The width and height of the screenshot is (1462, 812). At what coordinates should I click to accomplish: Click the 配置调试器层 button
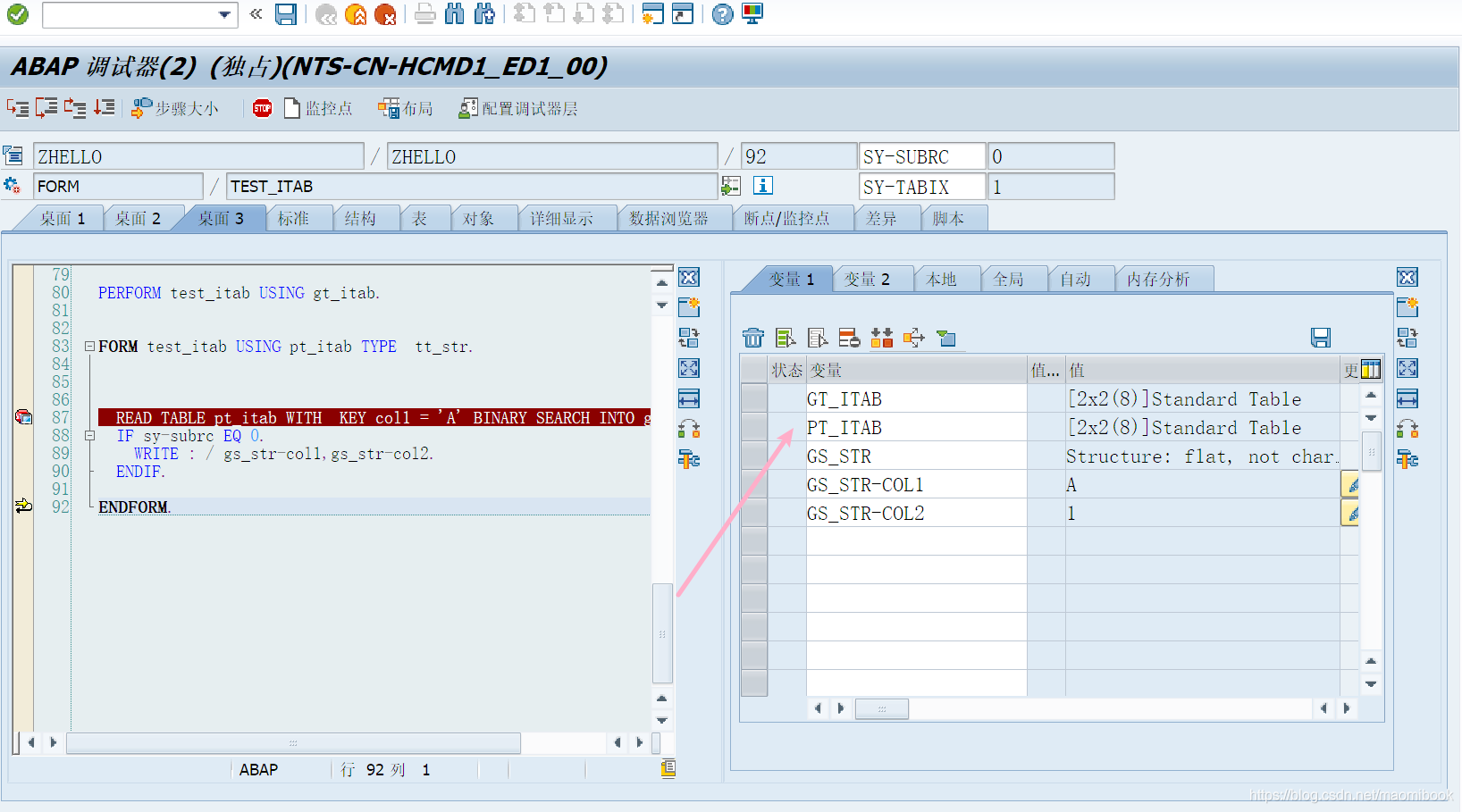[518, 108]
